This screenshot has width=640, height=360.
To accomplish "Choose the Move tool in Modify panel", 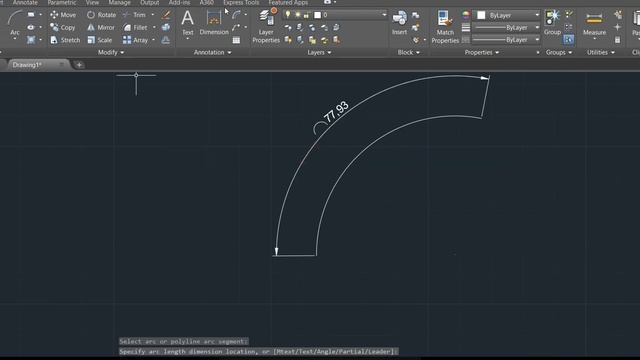I will (x=63, y=15).
